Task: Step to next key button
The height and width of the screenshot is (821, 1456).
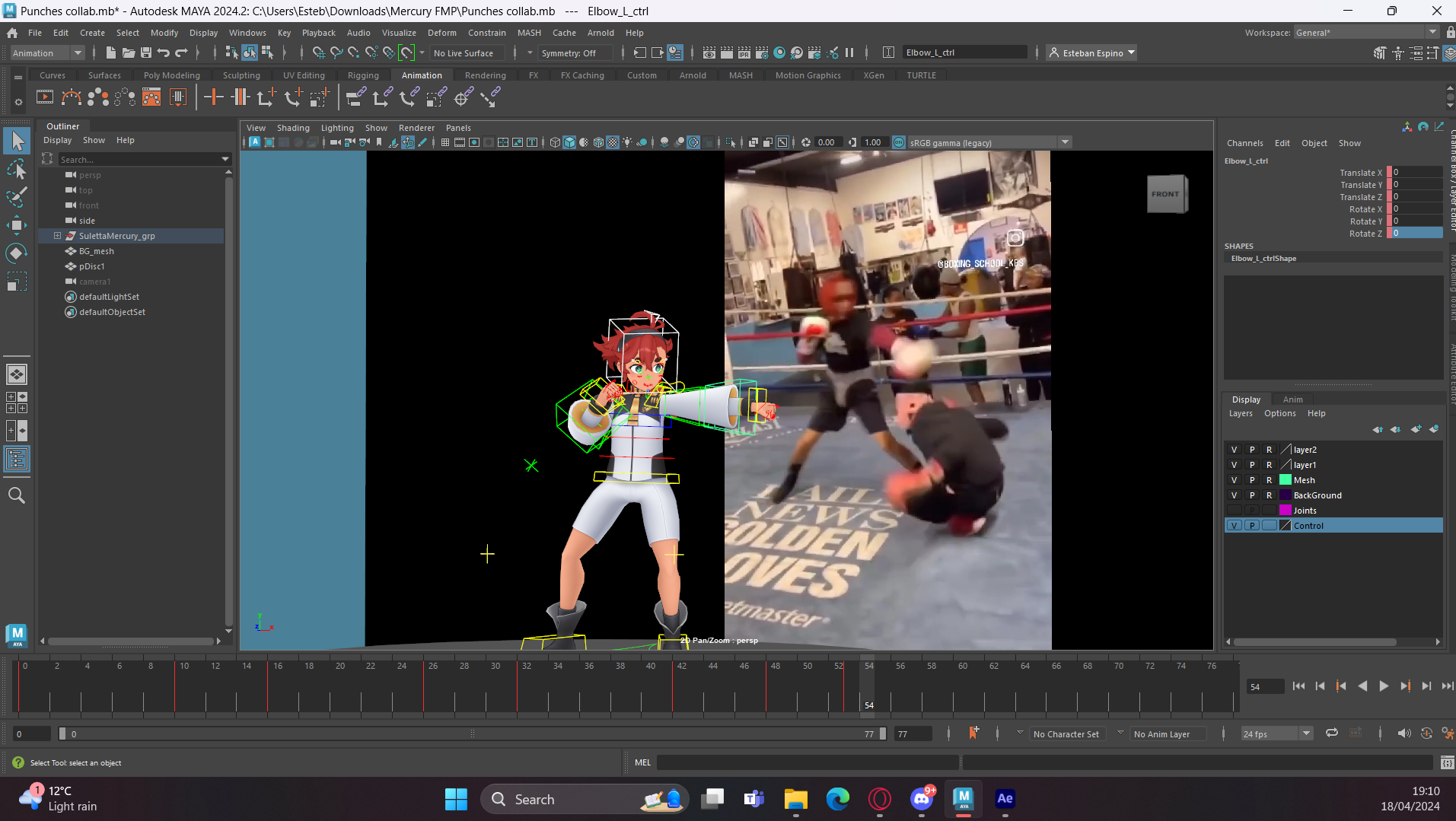Action: click(x=1405, y=686)
